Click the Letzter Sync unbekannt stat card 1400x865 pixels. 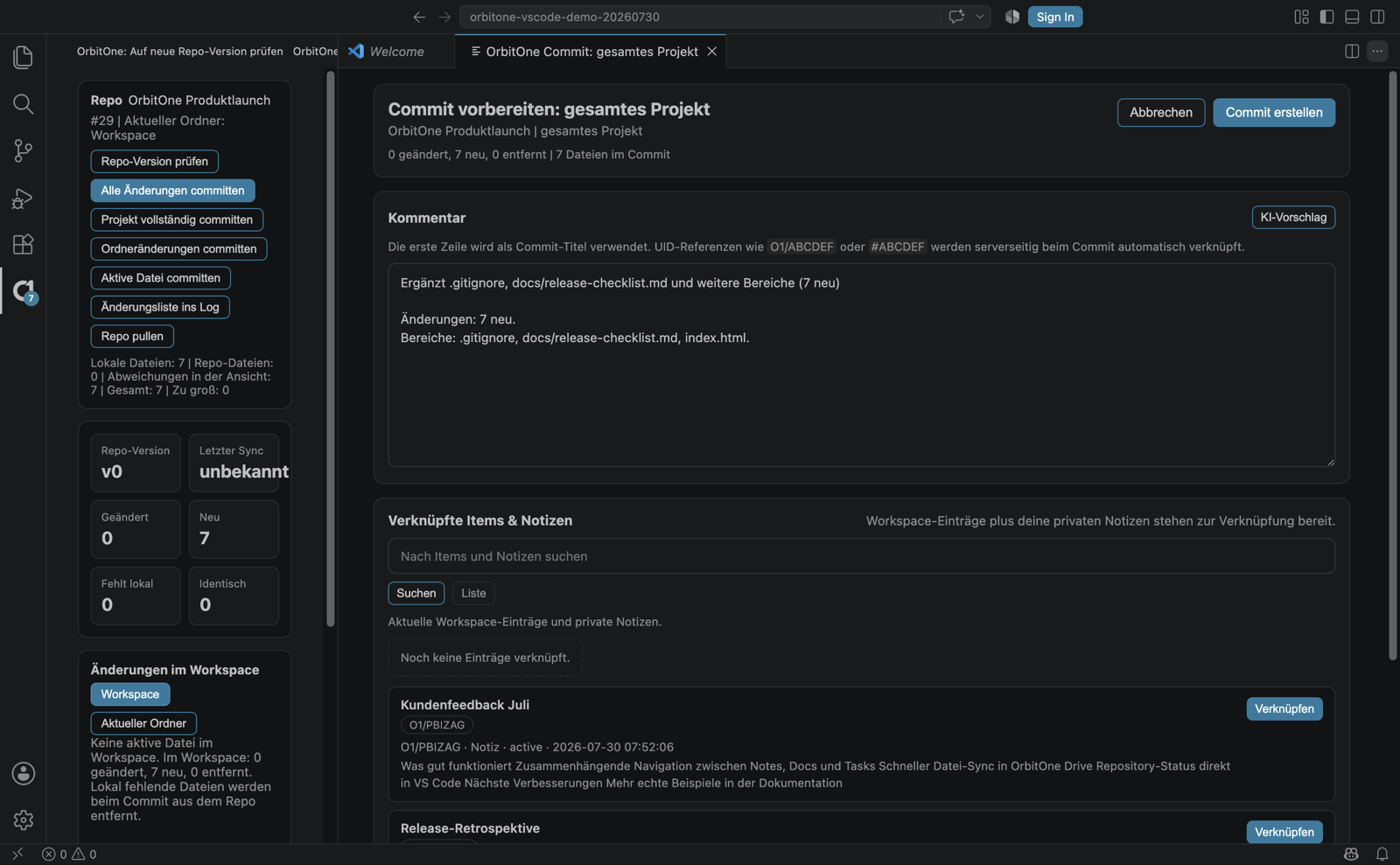pyautogui.click(x=234, y=463)
